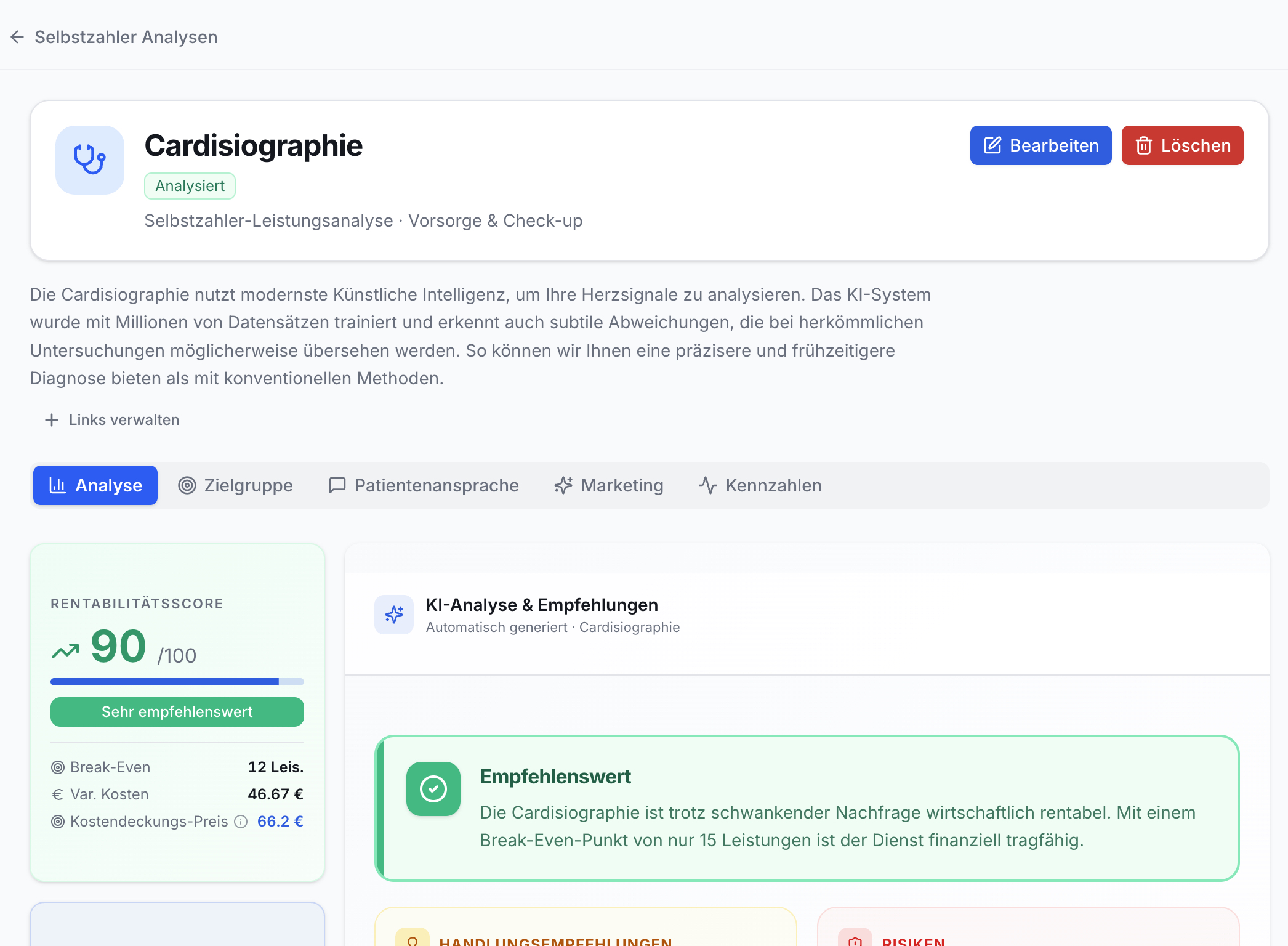The width and height of the screenshot is (1288, 946).
Task: Click the target icon beside Break-Even
Action: 58,767
